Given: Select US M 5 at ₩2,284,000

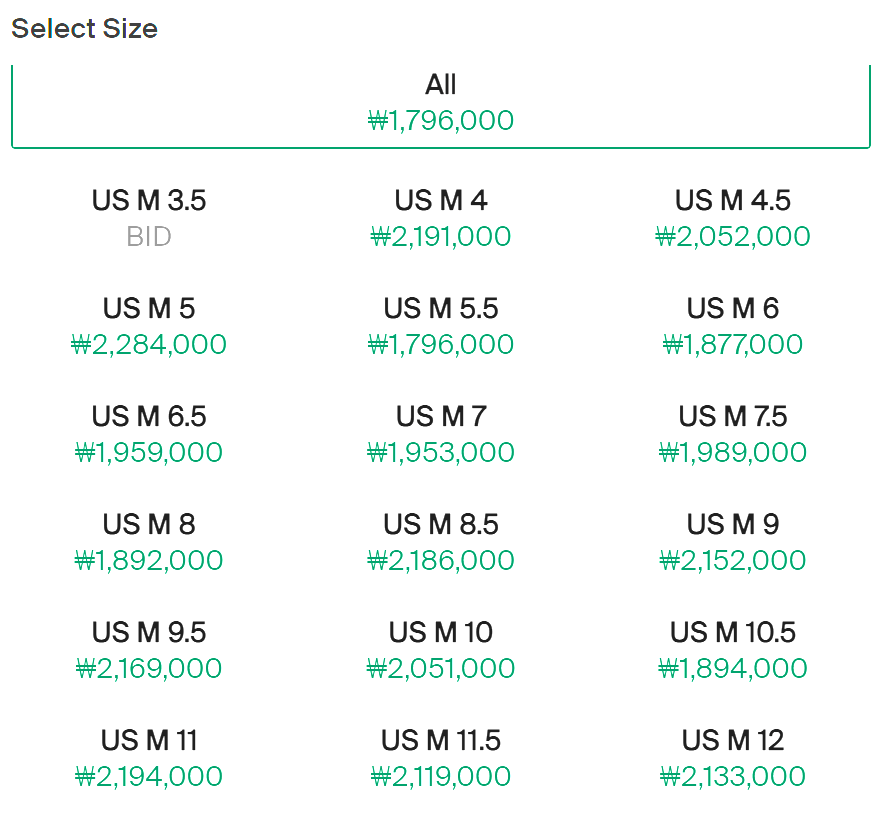Looking at the screenshot, I should click(149, 326).
